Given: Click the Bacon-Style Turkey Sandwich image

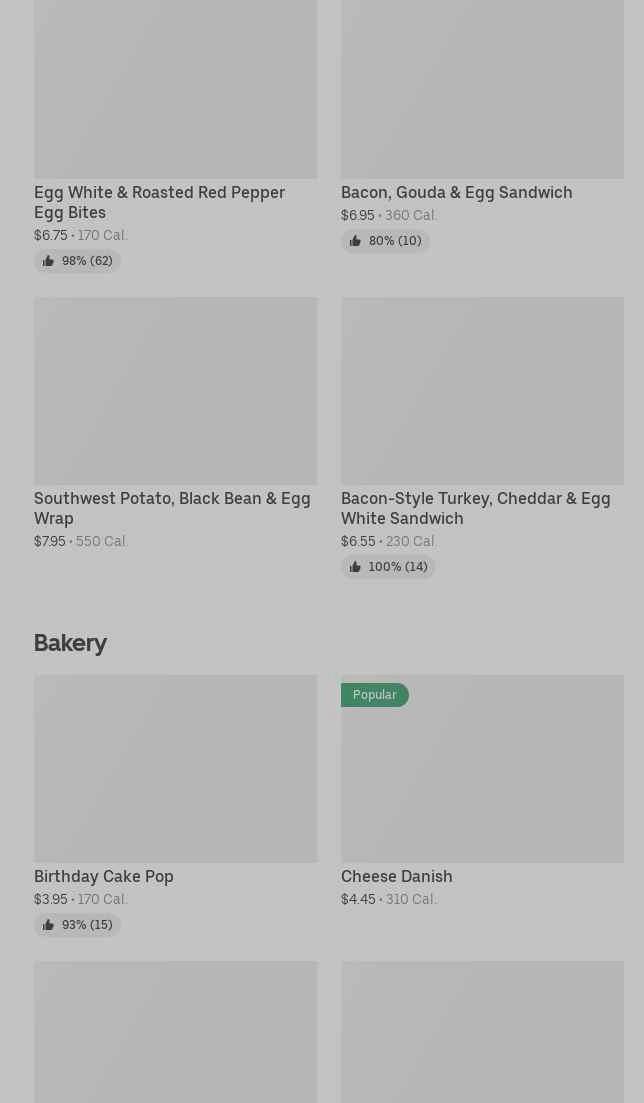Looking at the screenshot, I should pos(482,390).
